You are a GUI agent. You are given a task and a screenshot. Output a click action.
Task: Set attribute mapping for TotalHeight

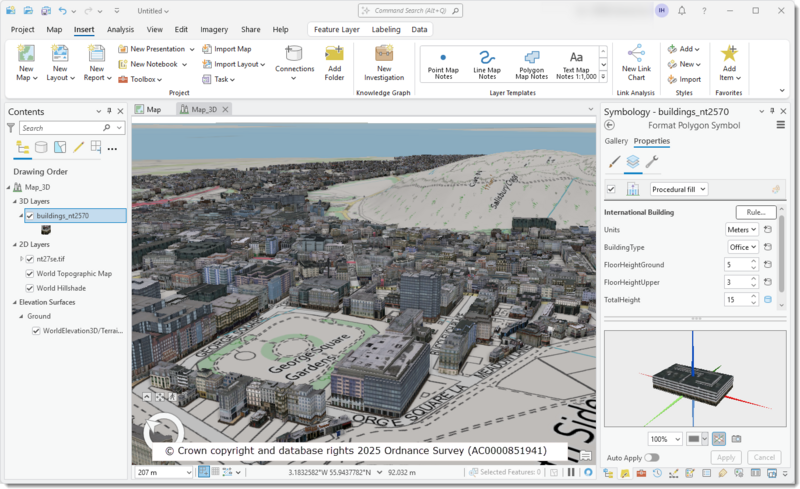pyautogui.click(x=768, y=300)
